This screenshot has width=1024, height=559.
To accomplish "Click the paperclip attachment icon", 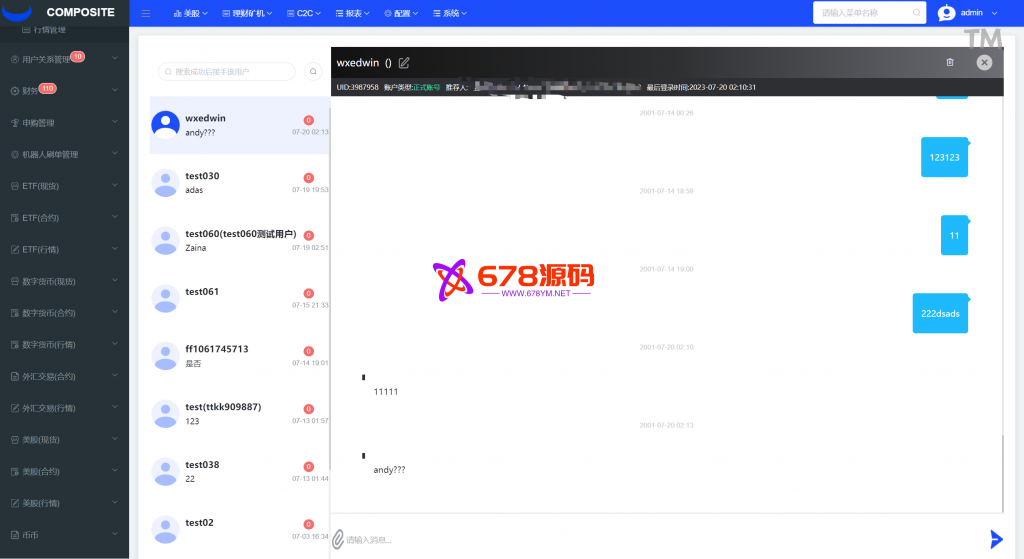I will tap(338, 539).
